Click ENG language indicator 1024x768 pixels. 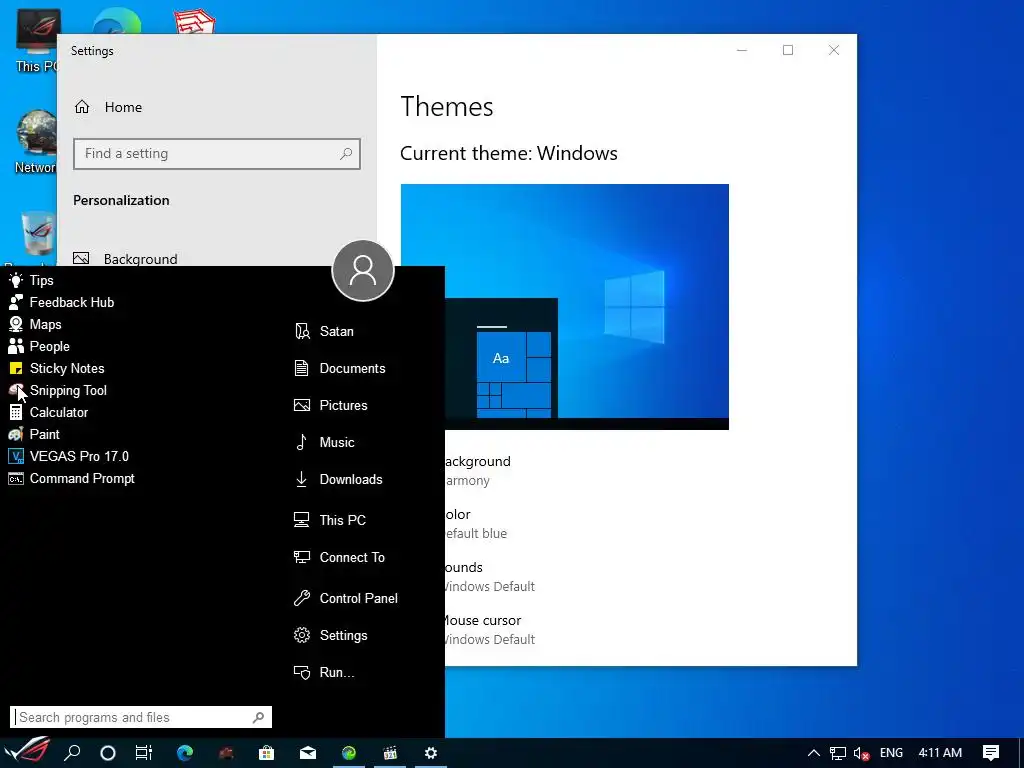pos(891,753)
